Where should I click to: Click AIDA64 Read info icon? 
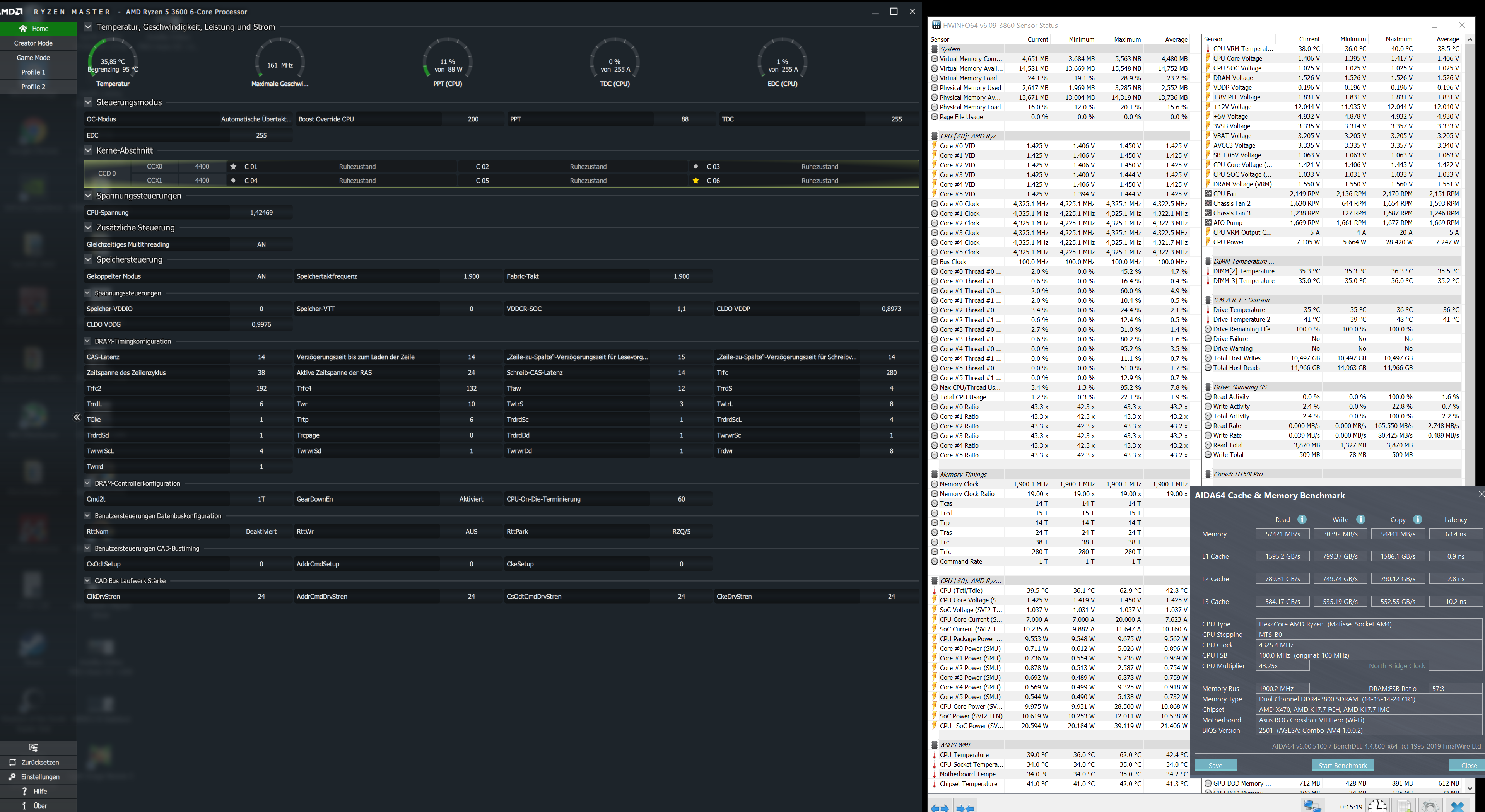(x=1302, y=519)
